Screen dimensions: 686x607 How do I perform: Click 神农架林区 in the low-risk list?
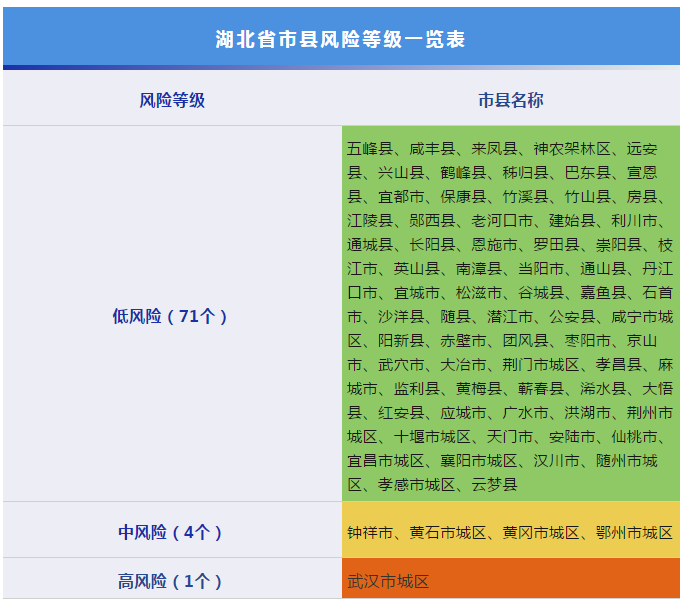point(572,149)
